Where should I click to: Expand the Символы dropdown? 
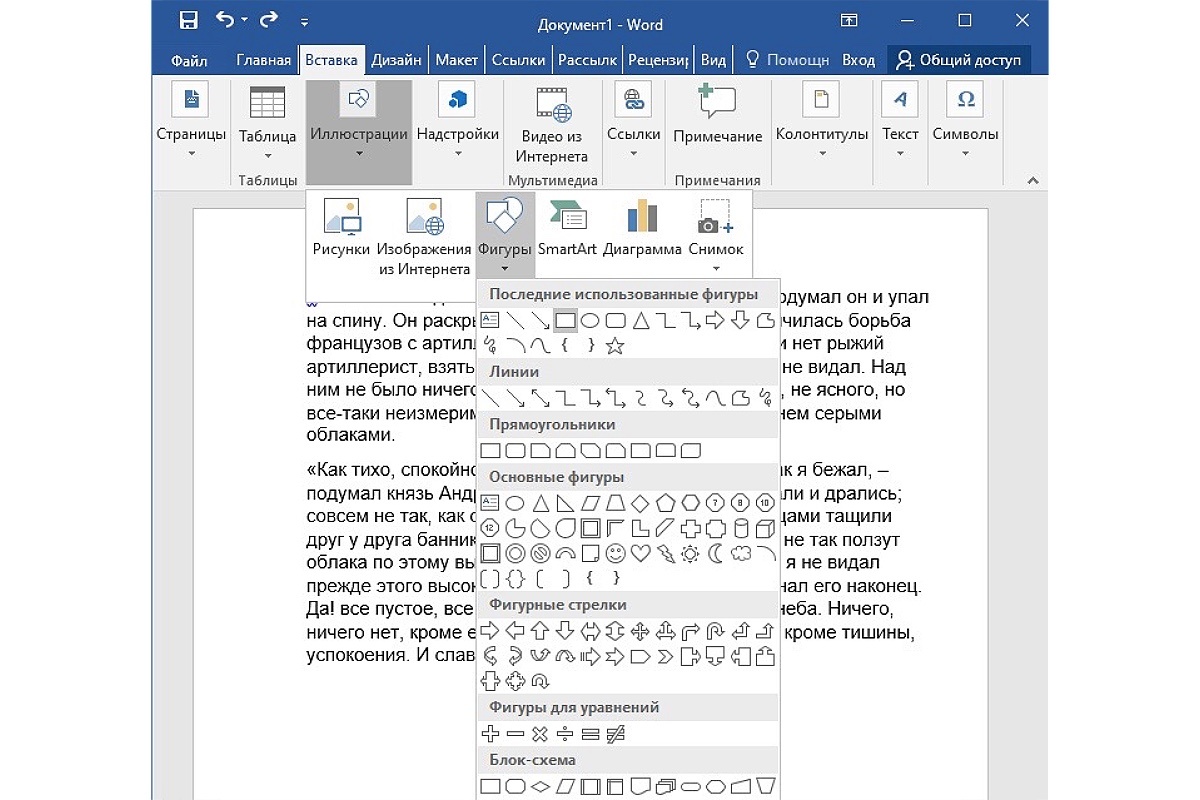965,120
